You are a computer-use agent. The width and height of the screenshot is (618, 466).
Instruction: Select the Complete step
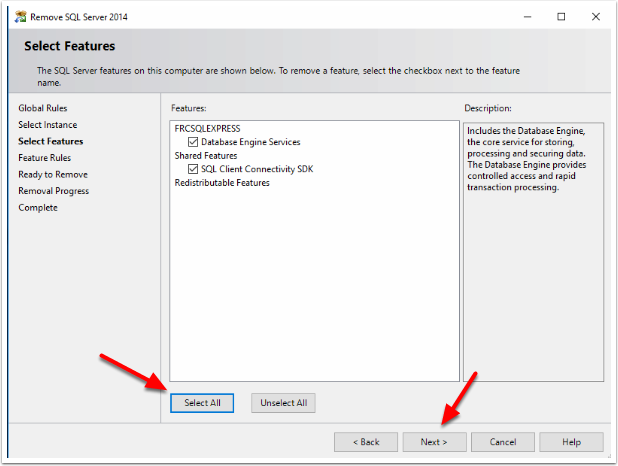[38, 207]
